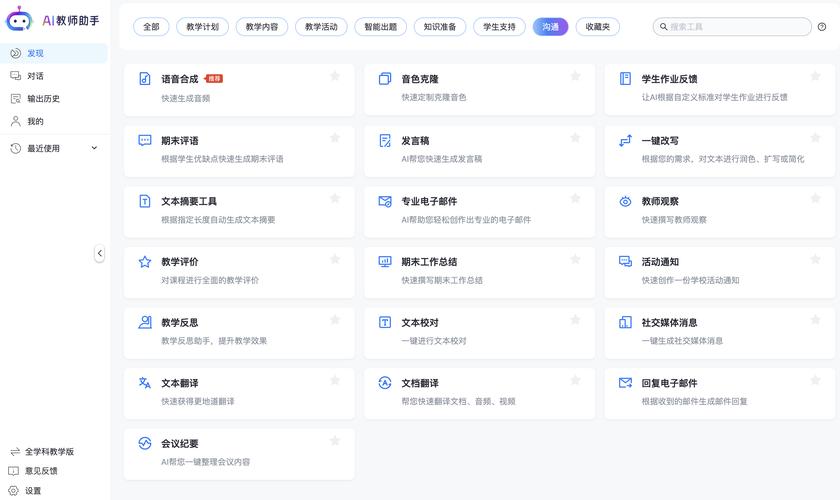Click the 会议纪要 icon
This screenshot has height=500, width=840.
point(145,443)
